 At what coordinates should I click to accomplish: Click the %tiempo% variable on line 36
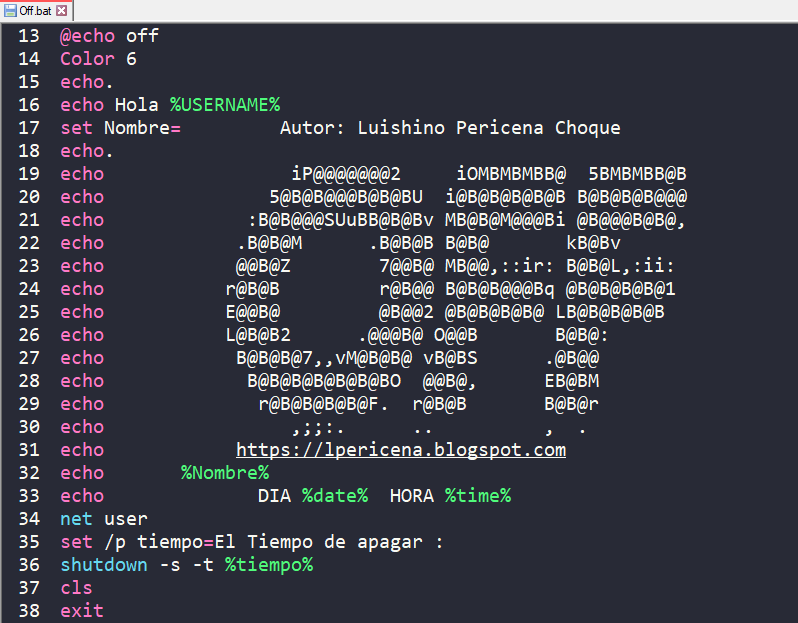pos(269,565)
